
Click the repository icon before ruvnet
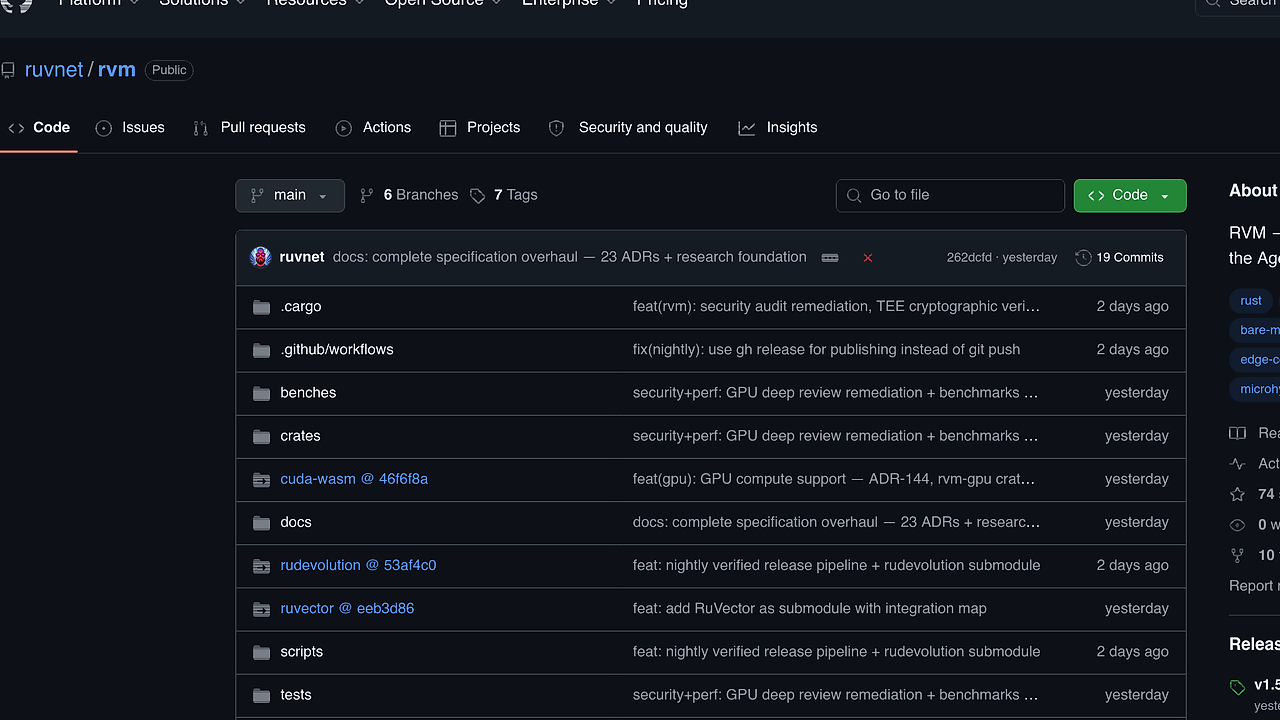click(x=8, y=70)
